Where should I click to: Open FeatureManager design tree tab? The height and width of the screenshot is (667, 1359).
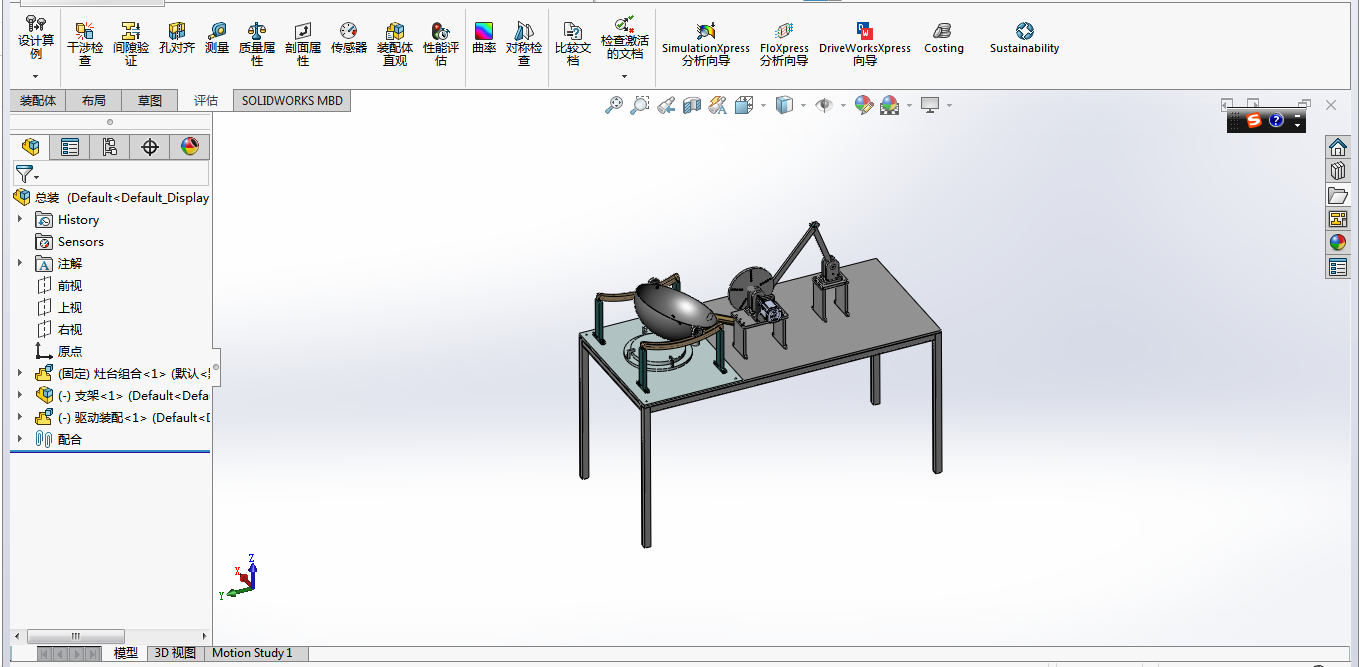(x=30, y=148)
